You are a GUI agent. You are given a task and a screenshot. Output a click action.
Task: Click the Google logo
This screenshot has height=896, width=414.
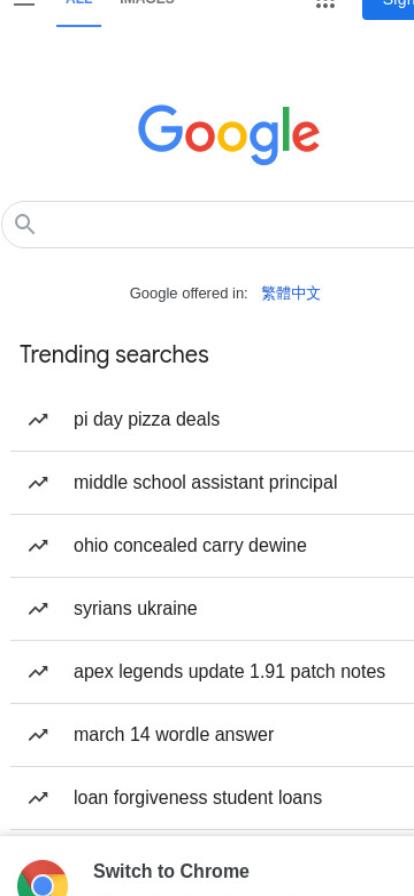[x=229, y=134]
